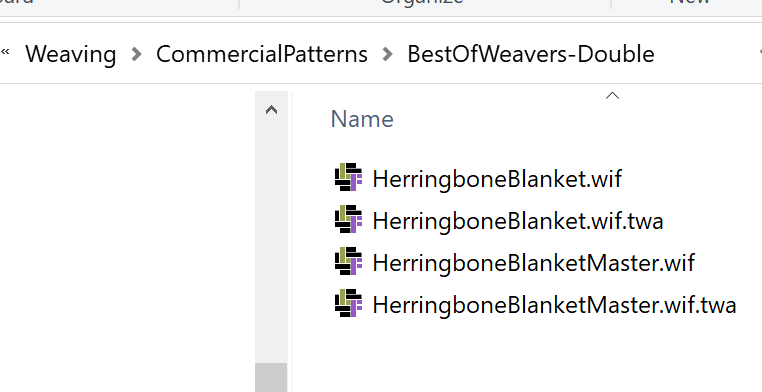Click the HerringboneBlanketMaster.wif file icon
The image size is (762, 392).
[348, 261]
